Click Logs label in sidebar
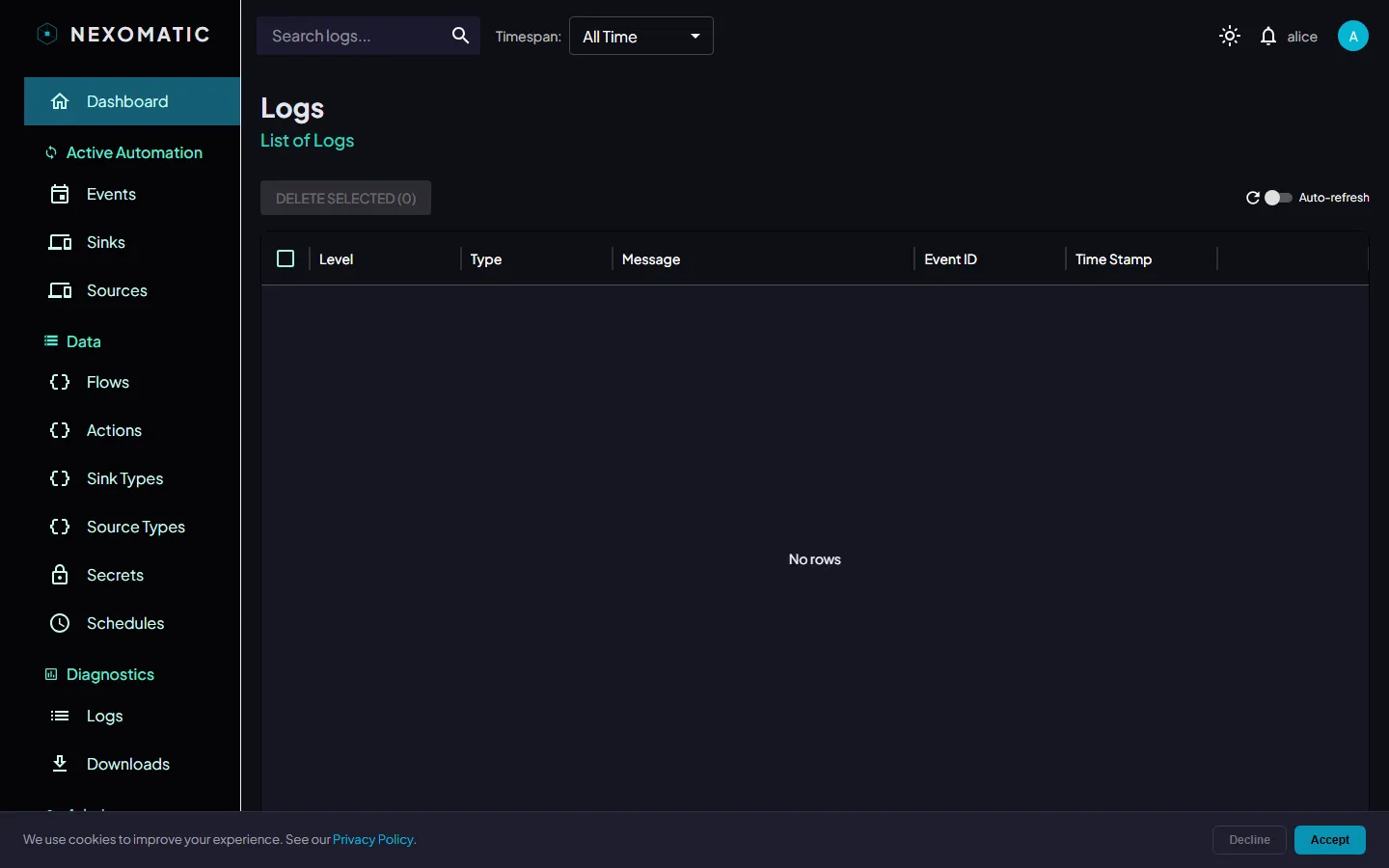The width and height of the screenshot is (1389, 868). pyautogui.click(x=104, y=717)
